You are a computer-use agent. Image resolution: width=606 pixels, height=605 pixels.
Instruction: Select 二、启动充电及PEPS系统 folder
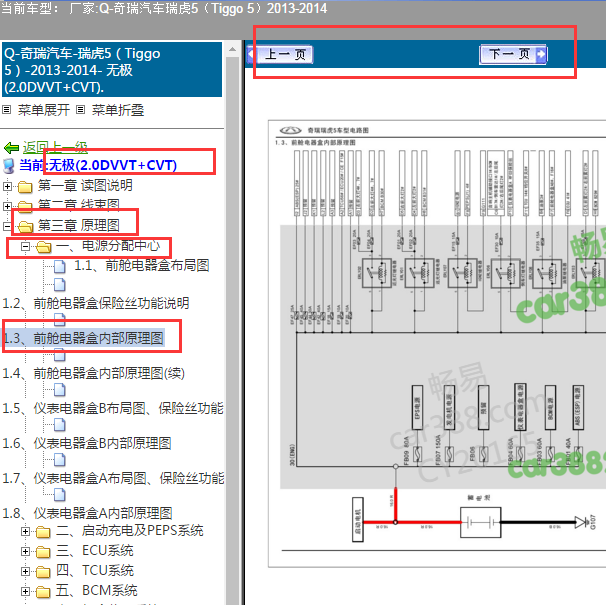pos(130,530)
